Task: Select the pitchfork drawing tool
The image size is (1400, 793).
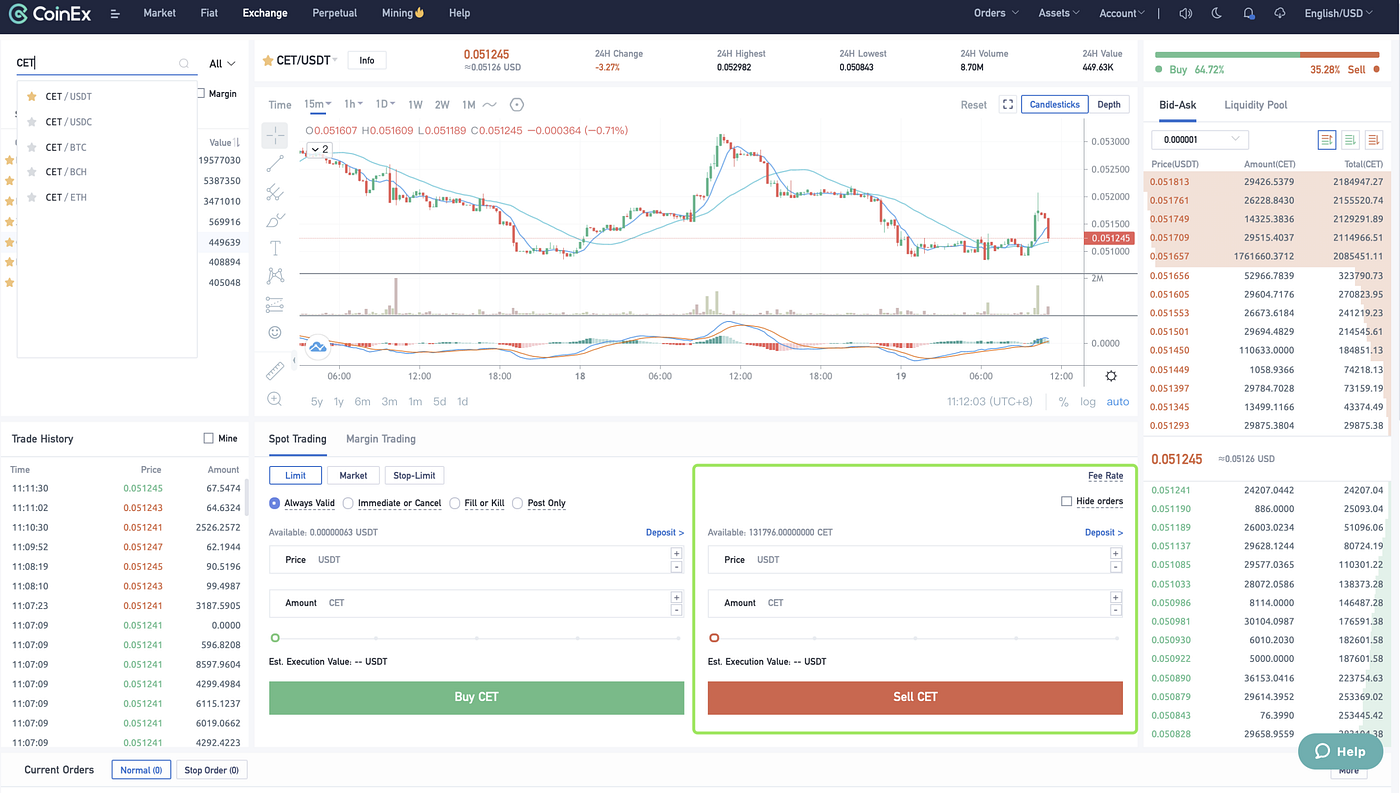Action: tap(275, 192)
